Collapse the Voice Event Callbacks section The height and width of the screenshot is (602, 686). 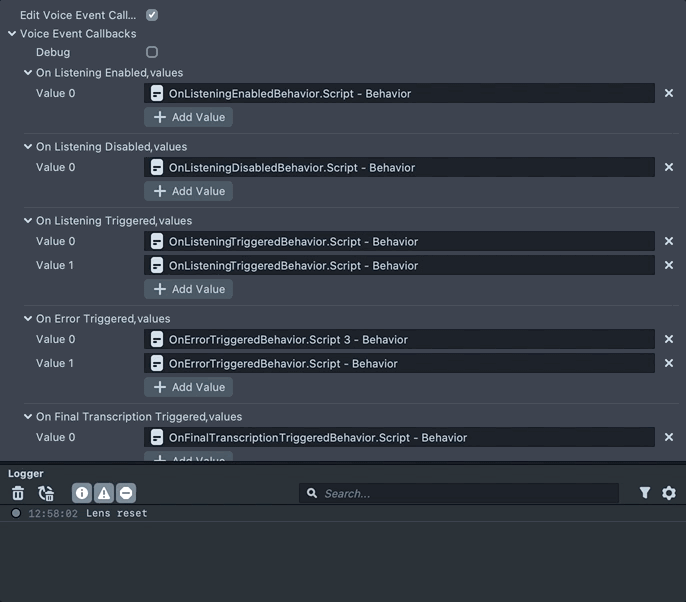[x=12, y=34]
